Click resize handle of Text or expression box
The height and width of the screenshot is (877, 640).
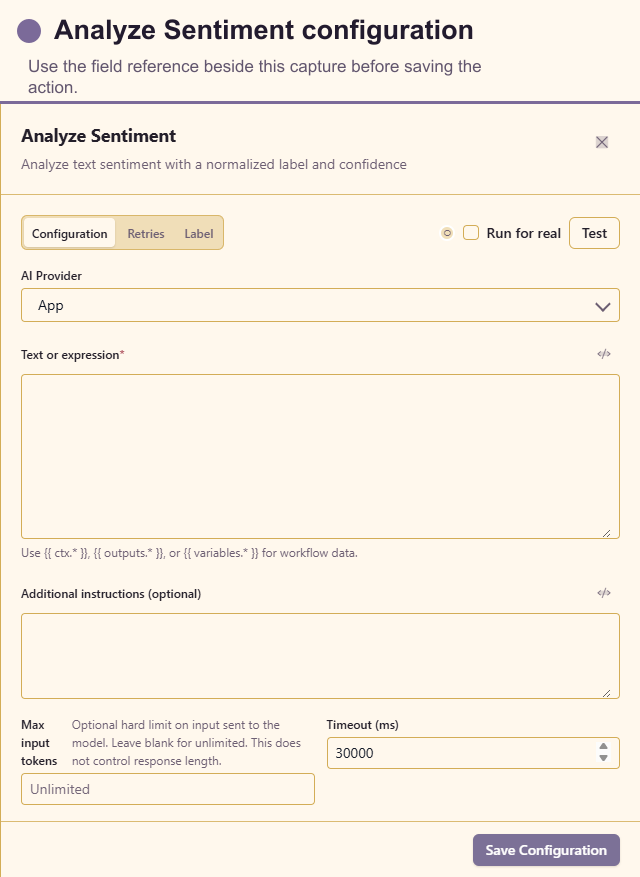click(606, 533)
